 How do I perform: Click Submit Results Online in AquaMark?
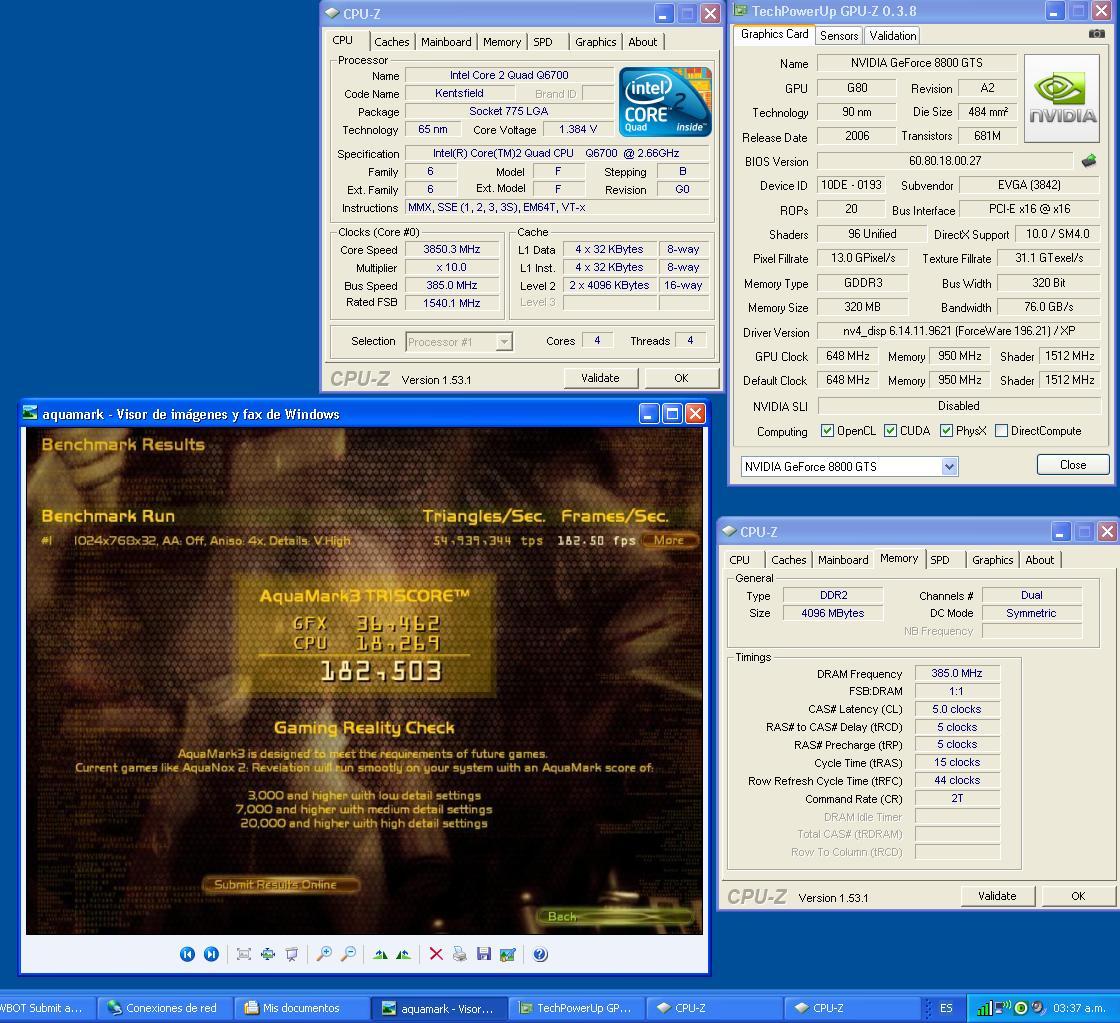(x=280, y=884)
